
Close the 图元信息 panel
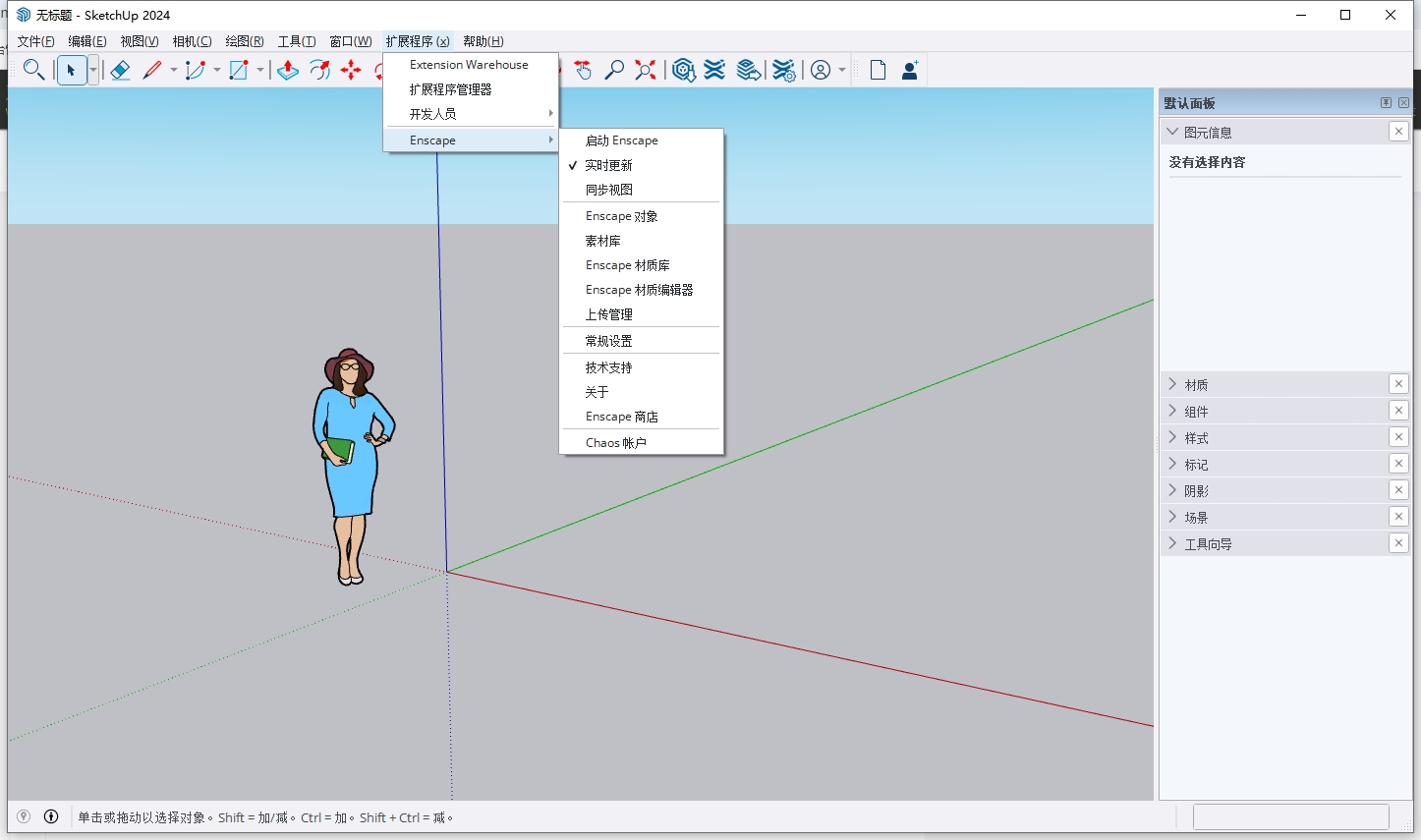coord(1398,131)
